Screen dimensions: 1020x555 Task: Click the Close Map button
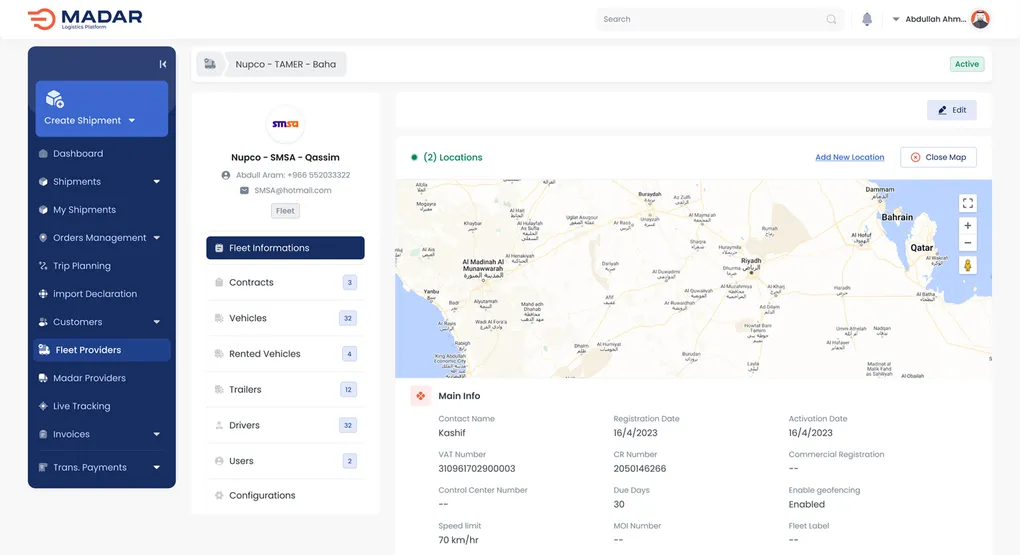pyautogui.click(x=938, y=157)
